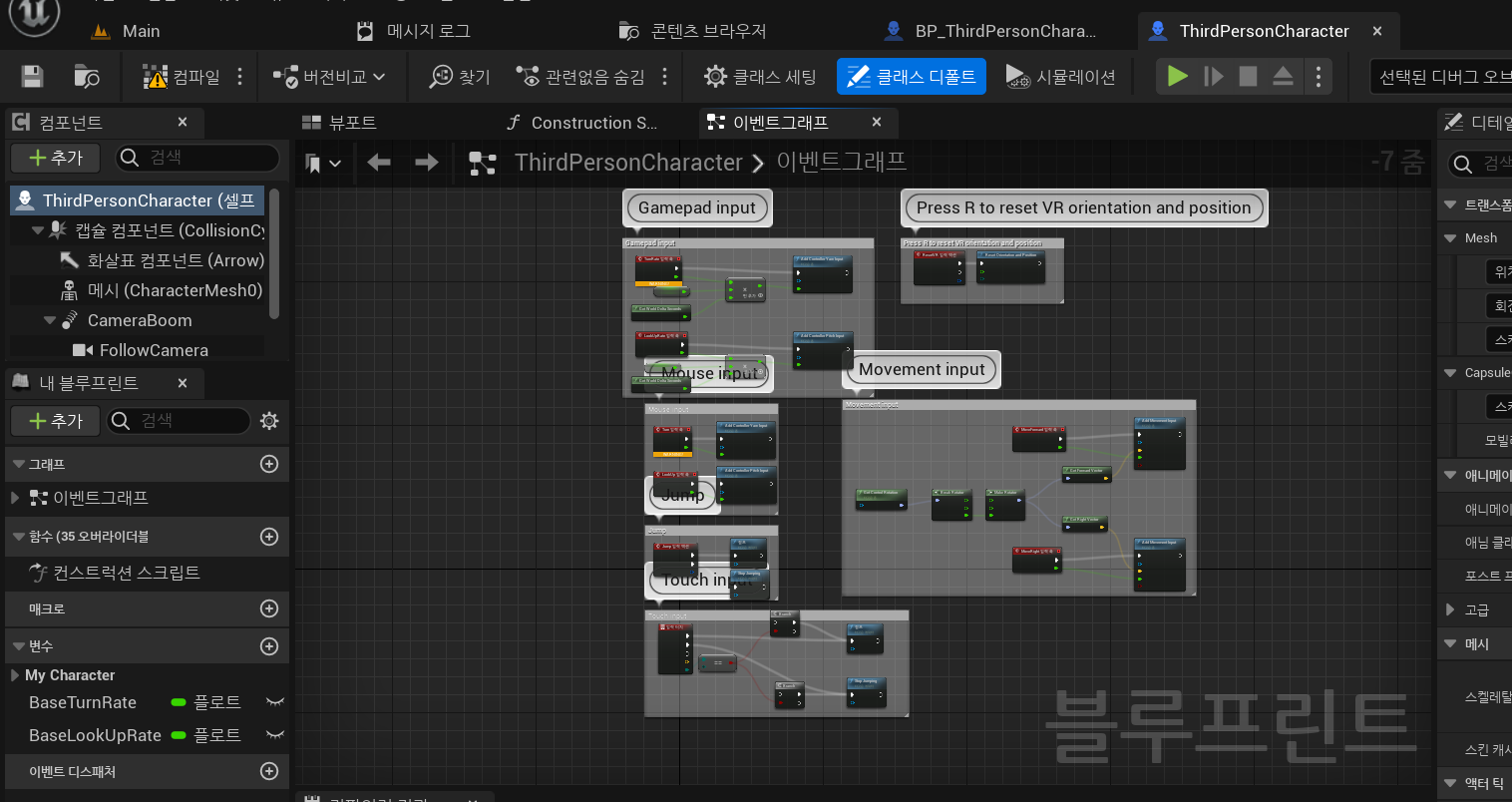Open the debug object selector 선택된 디버그 오브젝트
The image size is (1512, 802).
tap(1442, 77)
